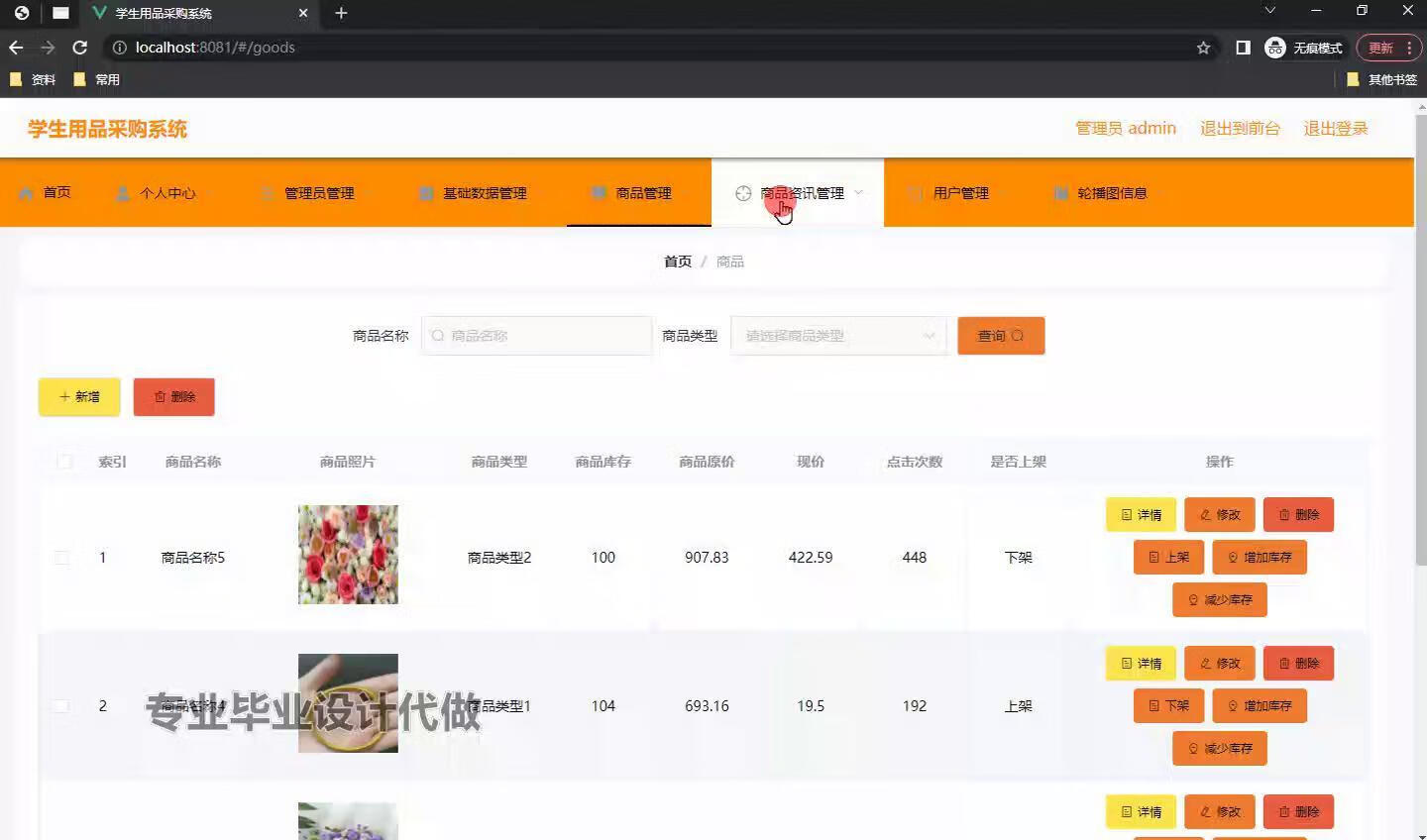This screenshot has height=840, width=1427.
Task: Click the 更新 browser update button
Action: 1380,48
